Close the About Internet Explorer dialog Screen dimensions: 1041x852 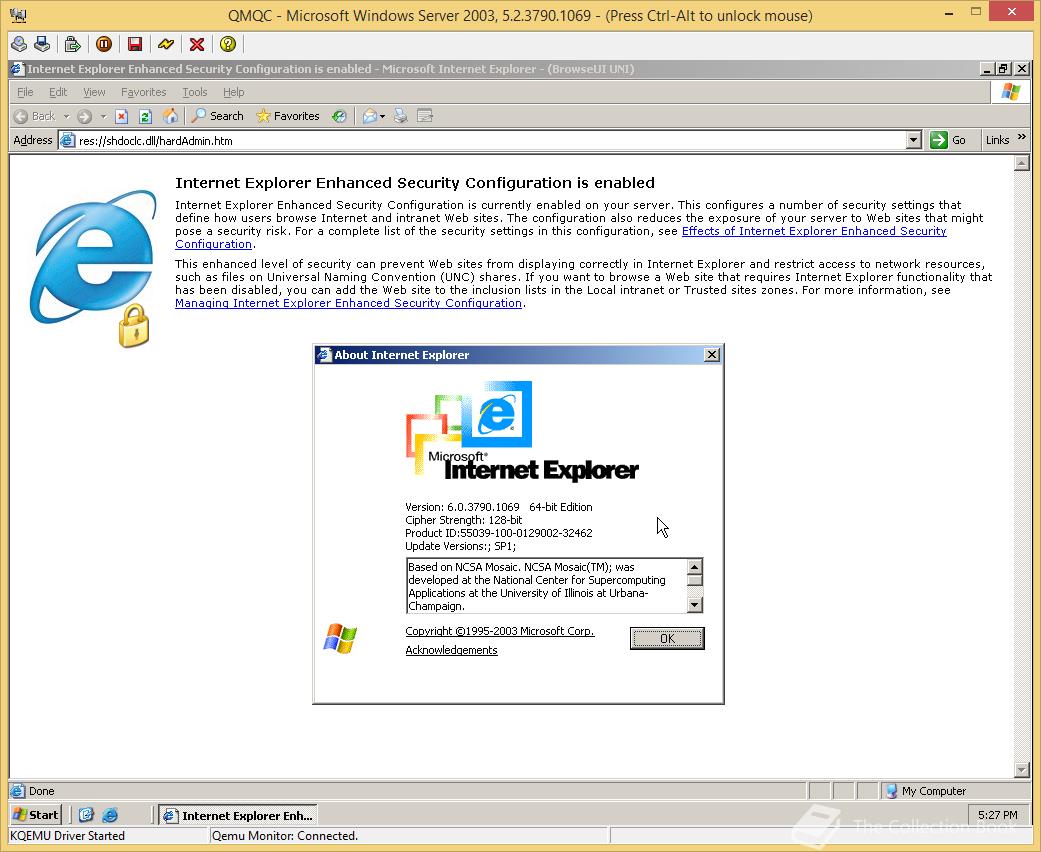pyautogui.click(x=712, y=355)
